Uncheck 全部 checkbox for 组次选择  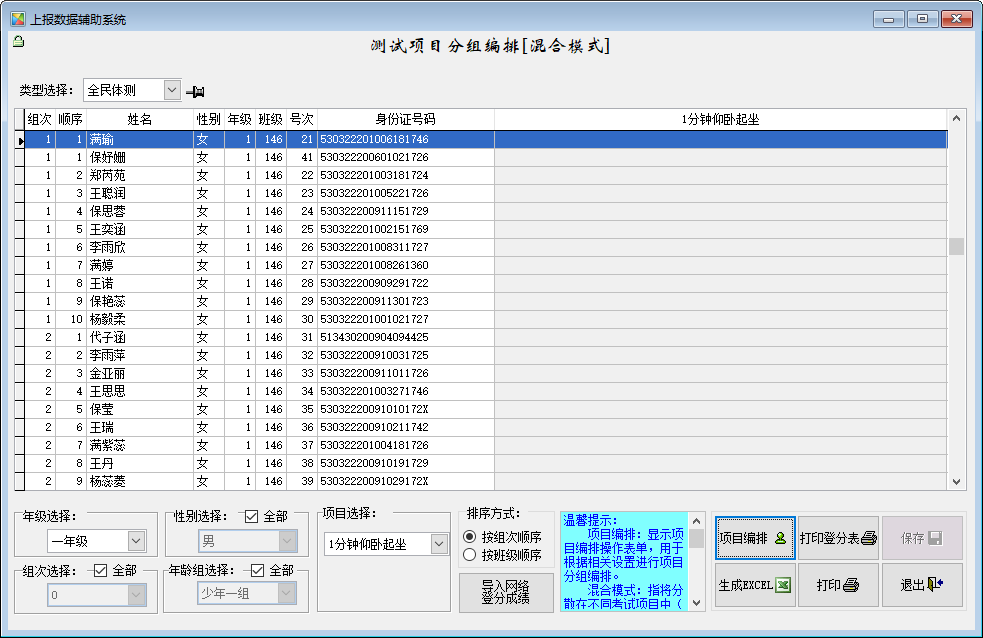pos(100,570)
